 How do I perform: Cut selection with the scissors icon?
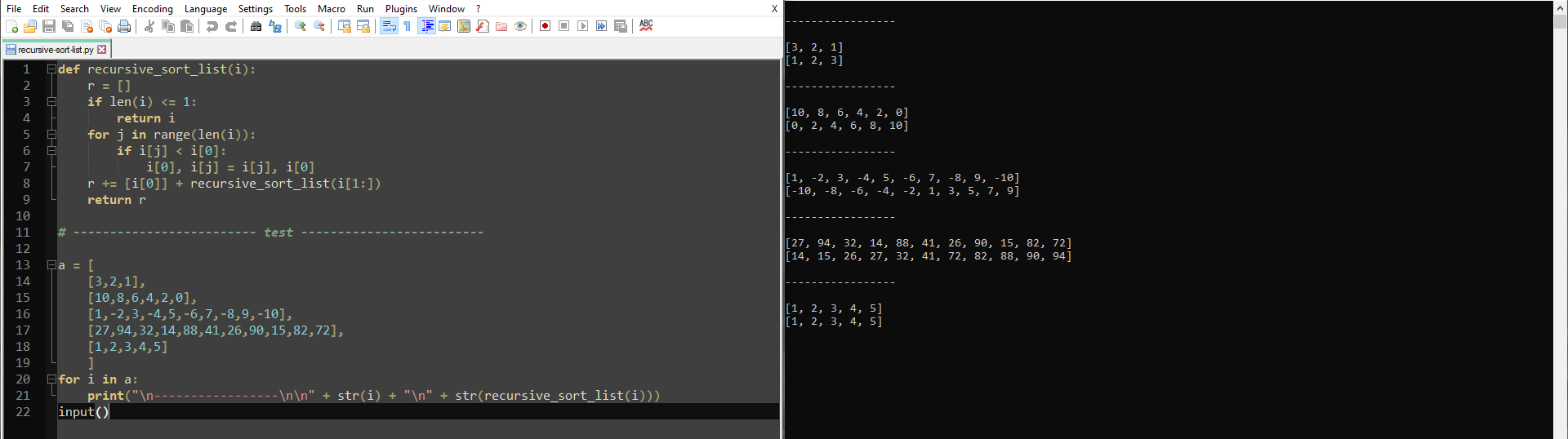[149, 26]
